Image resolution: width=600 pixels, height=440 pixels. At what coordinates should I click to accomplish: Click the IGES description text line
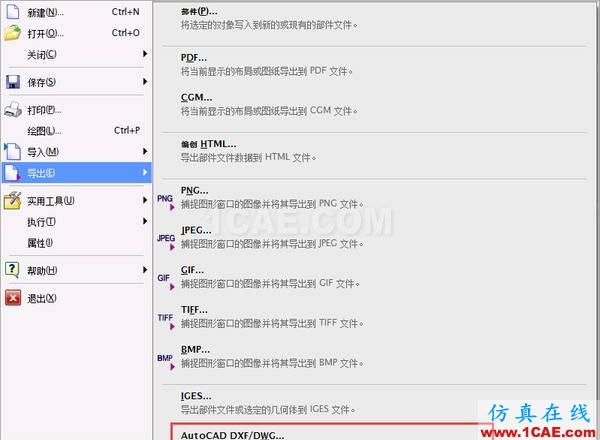point(268,410)
